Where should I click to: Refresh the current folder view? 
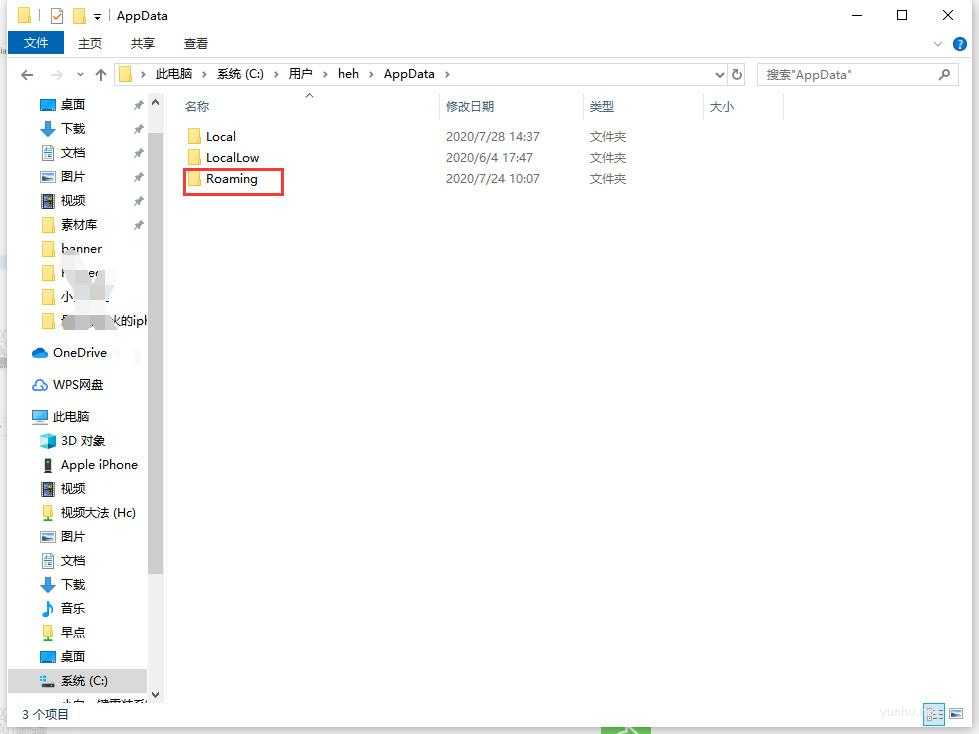(x=738, y=74)
